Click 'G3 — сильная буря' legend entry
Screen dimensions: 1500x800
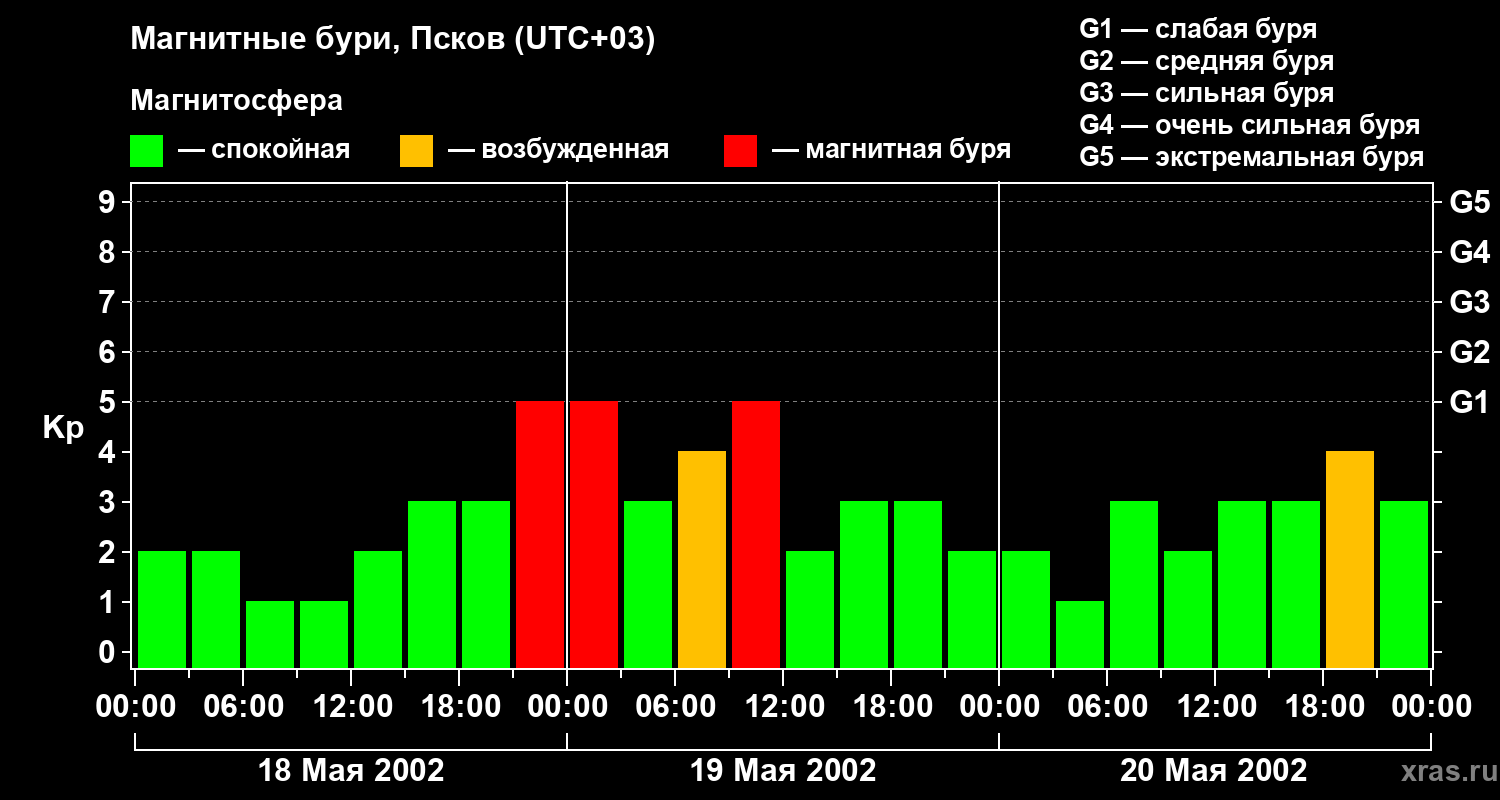(1206, 93)
